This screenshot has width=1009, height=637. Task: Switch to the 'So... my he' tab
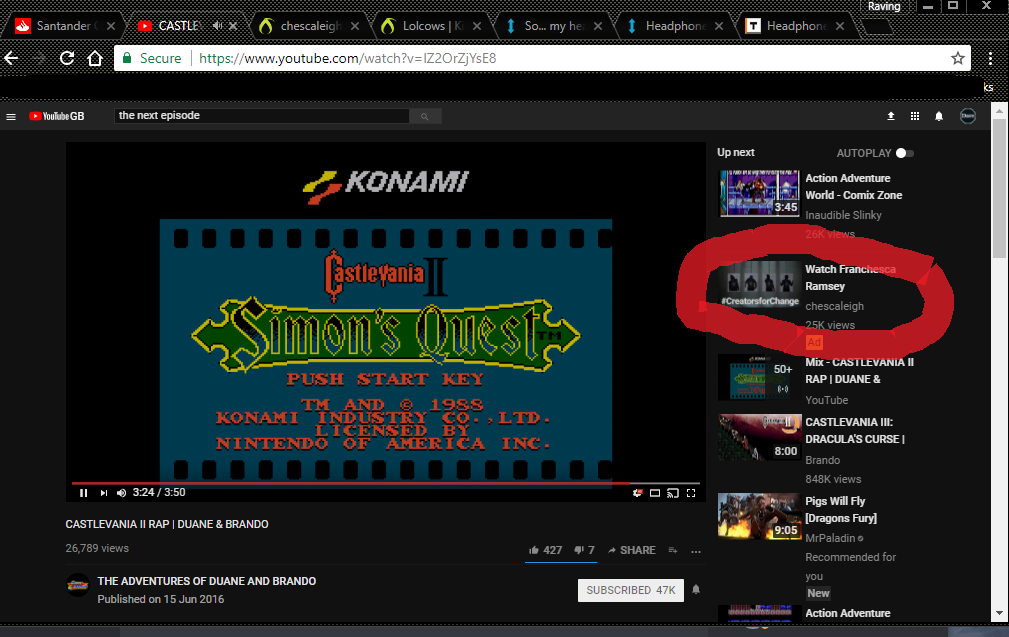[x=553, y=26]
